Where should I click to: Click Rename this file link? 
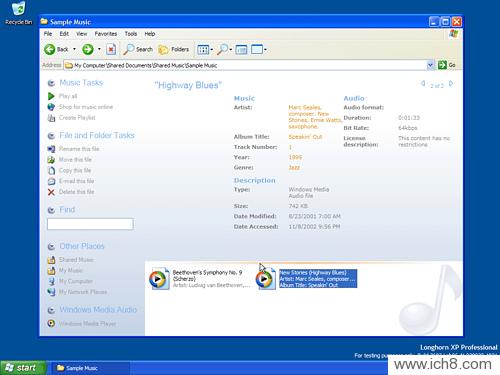79,149
